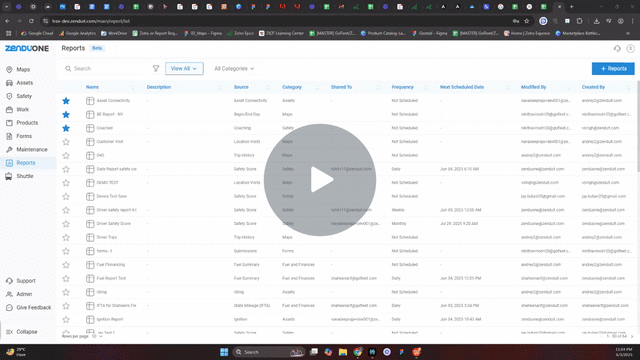Click the ZenduONE logo
The image size is (640, 360).
[27, 48]
